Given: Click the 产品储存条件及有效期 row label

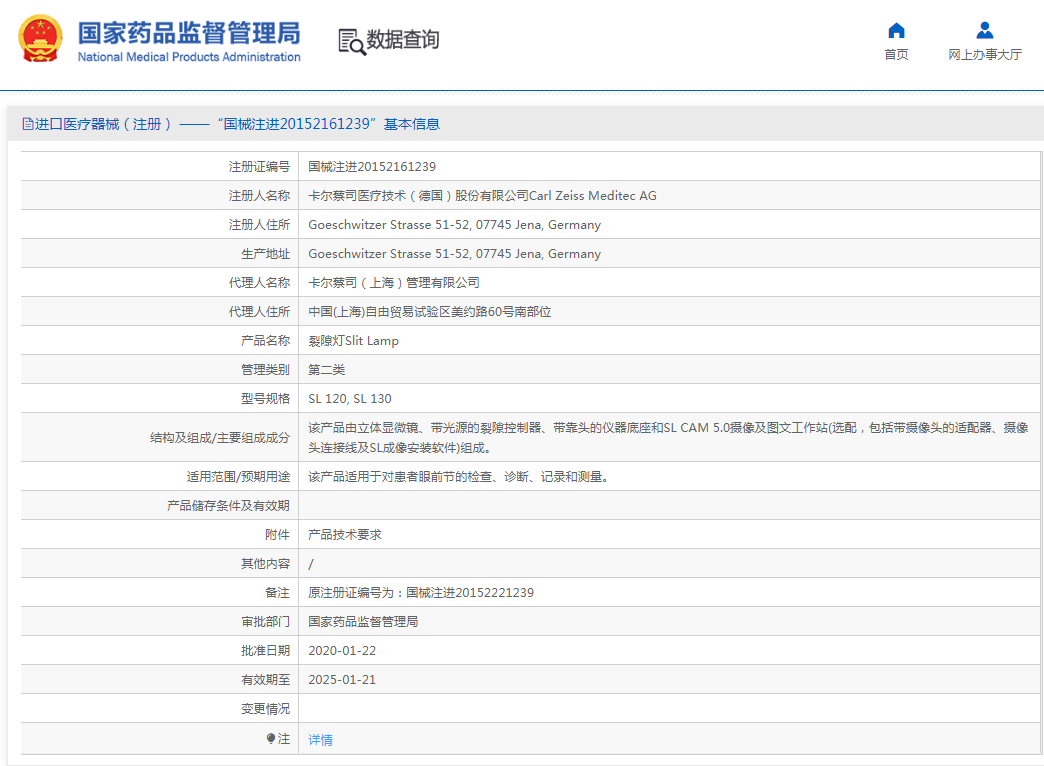Looking at the screenshot, I should pos(228,506).
